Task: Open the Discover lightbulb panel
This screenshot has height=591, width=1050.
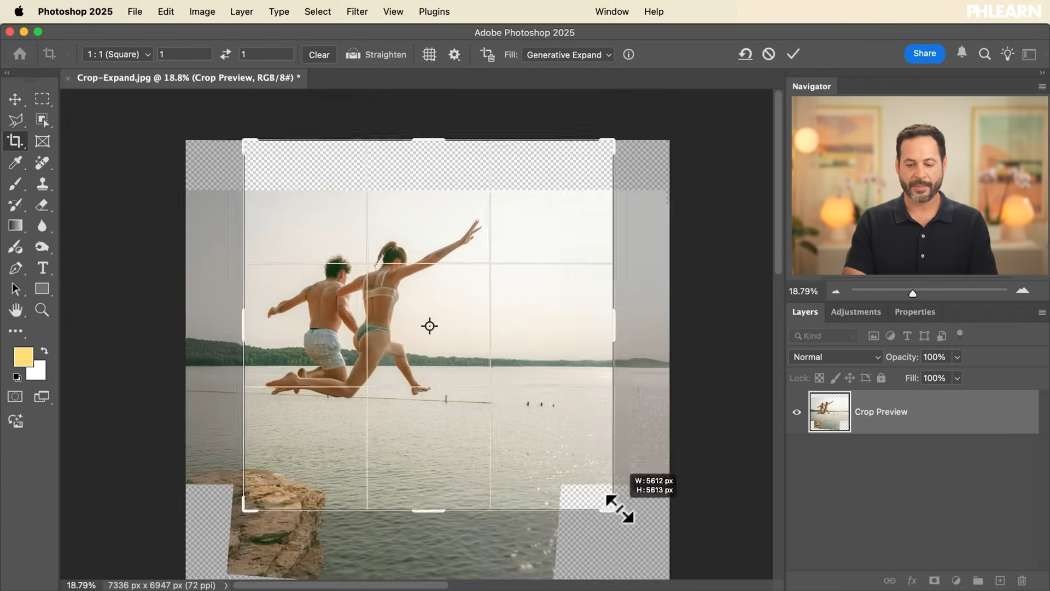Action: 1007,54
